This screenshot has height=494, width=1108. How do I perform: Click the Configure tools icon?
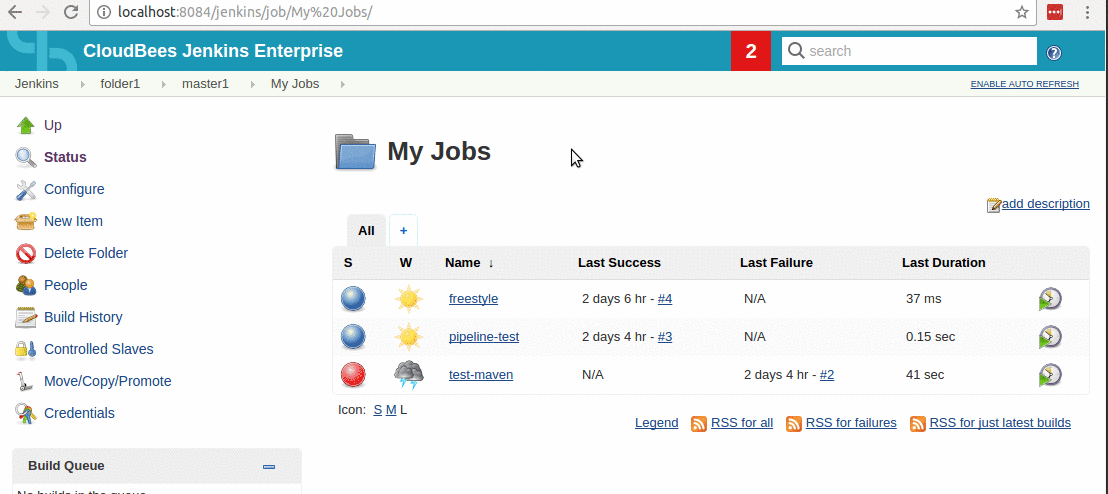pyautogui.click(x=26, y=189)
